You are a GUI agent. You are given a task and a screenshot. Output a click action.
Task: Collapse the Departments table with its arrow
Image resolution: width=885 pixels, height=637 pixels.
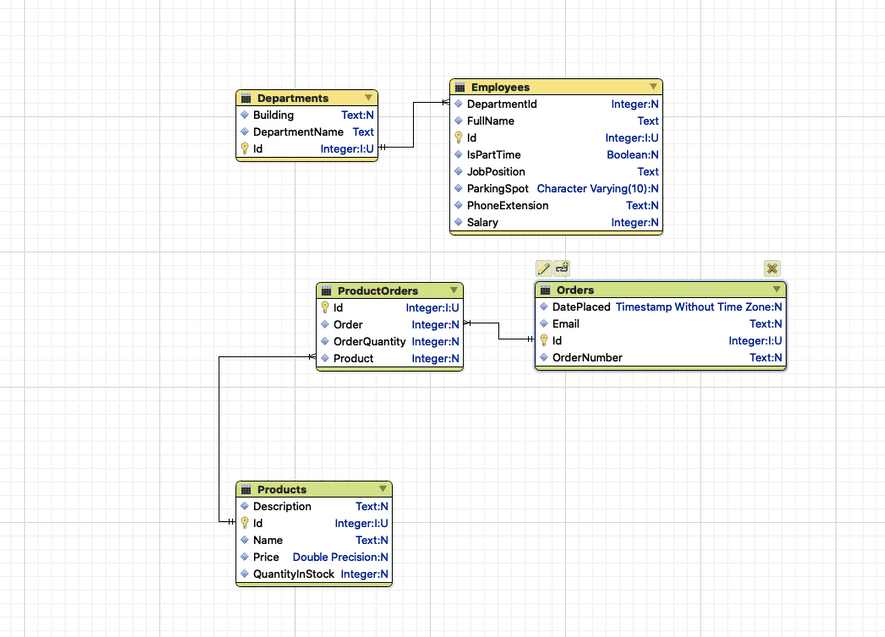pos(368,98)
